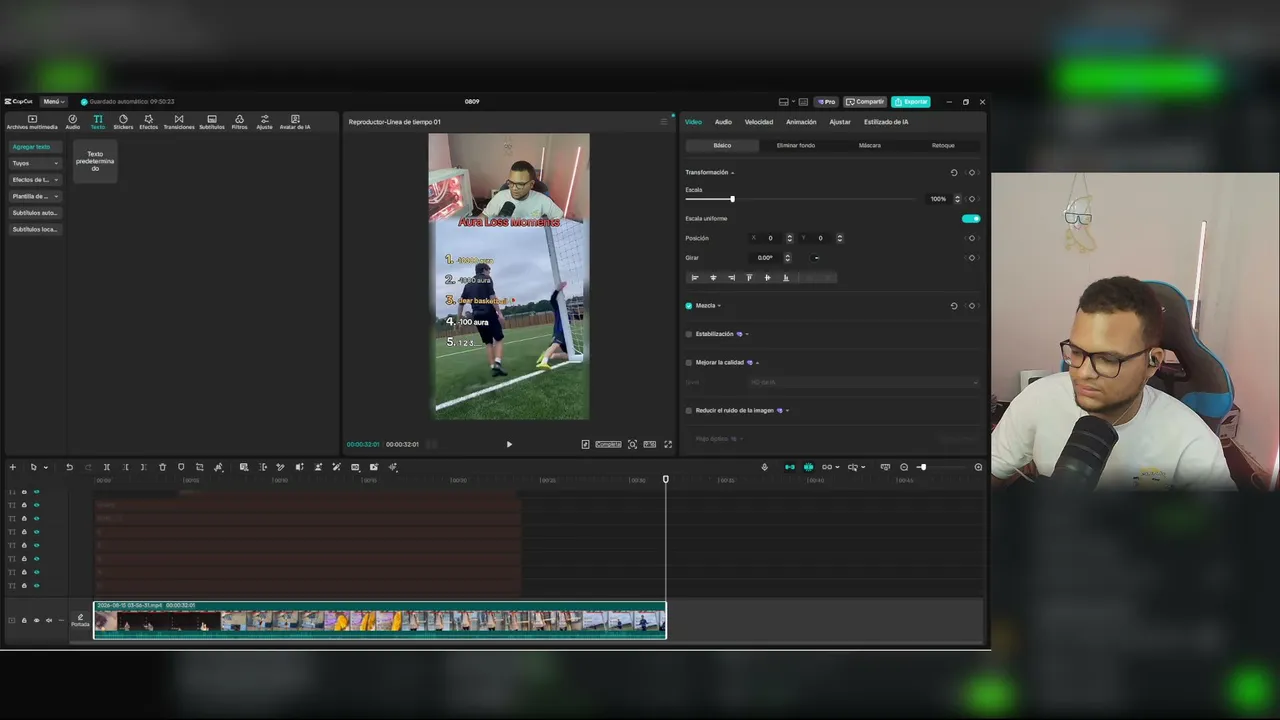The image size is (1280, 720).
Task: Reset the Mezcla settings
Action: tap(954, 306)
